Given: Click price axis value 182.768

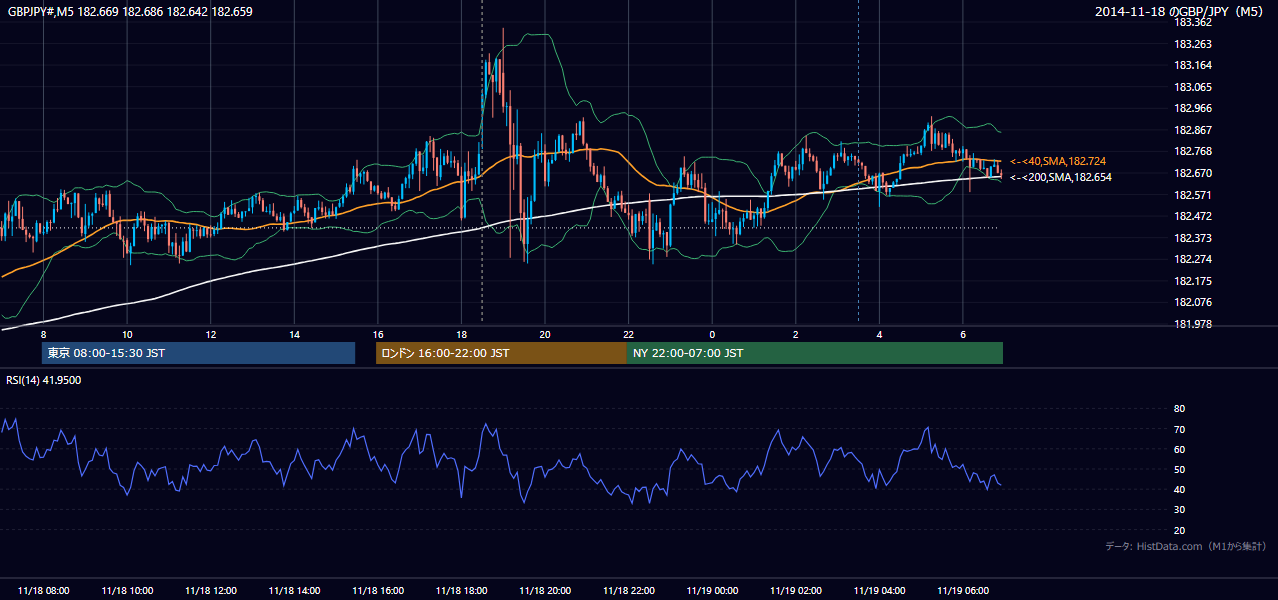Looking at the screenshot, I should (1192, 152).
